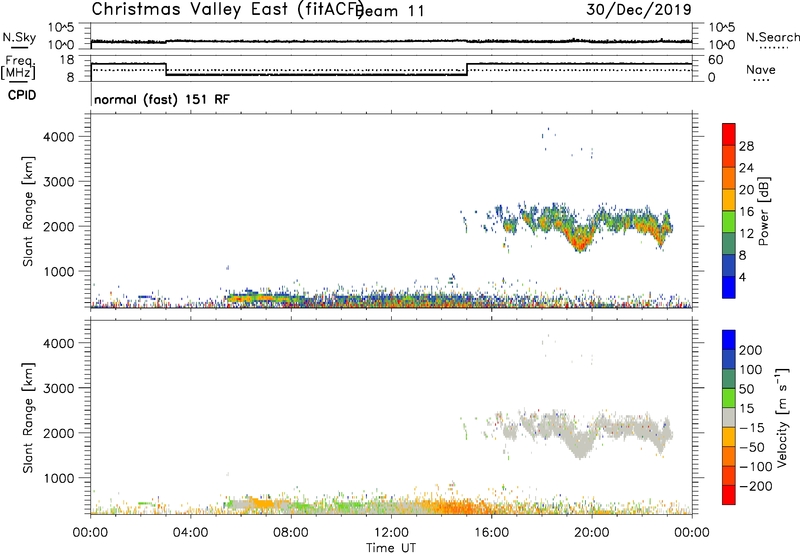
Task: Click the "Nave" legend label
Action: (761, 69)
